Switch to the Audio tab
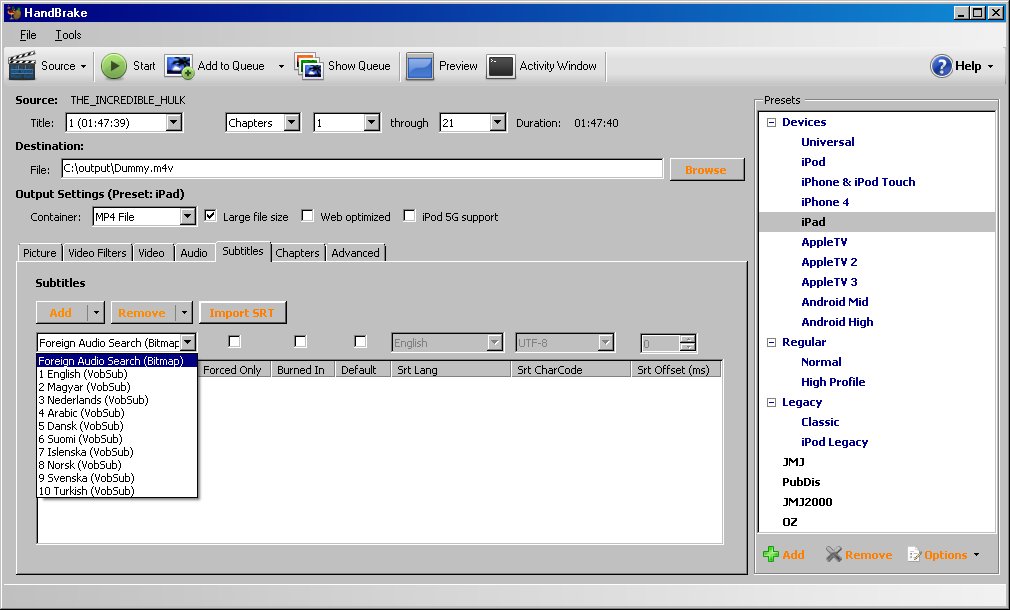This screenshot has height=610, width=1010. (x=194, y=253)
